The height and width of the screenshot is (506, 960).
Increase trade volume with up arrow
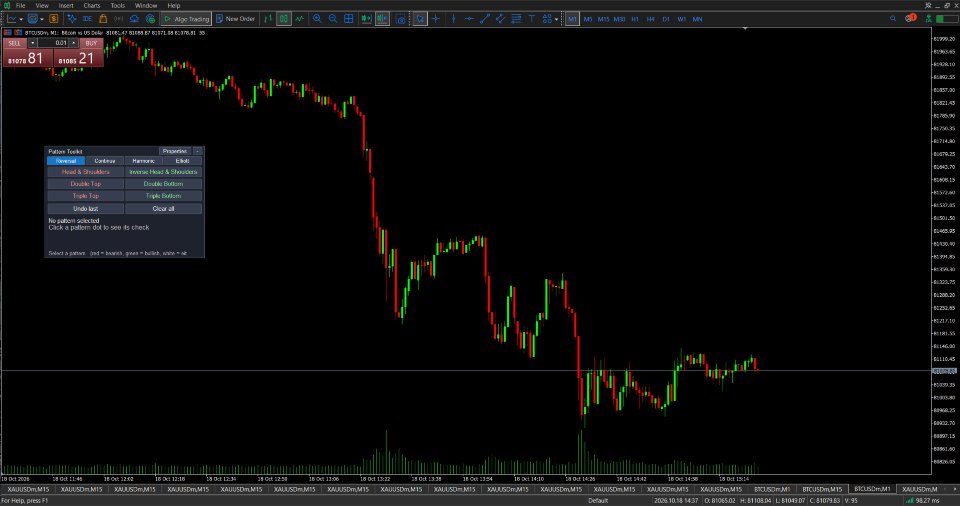(73, 43)
